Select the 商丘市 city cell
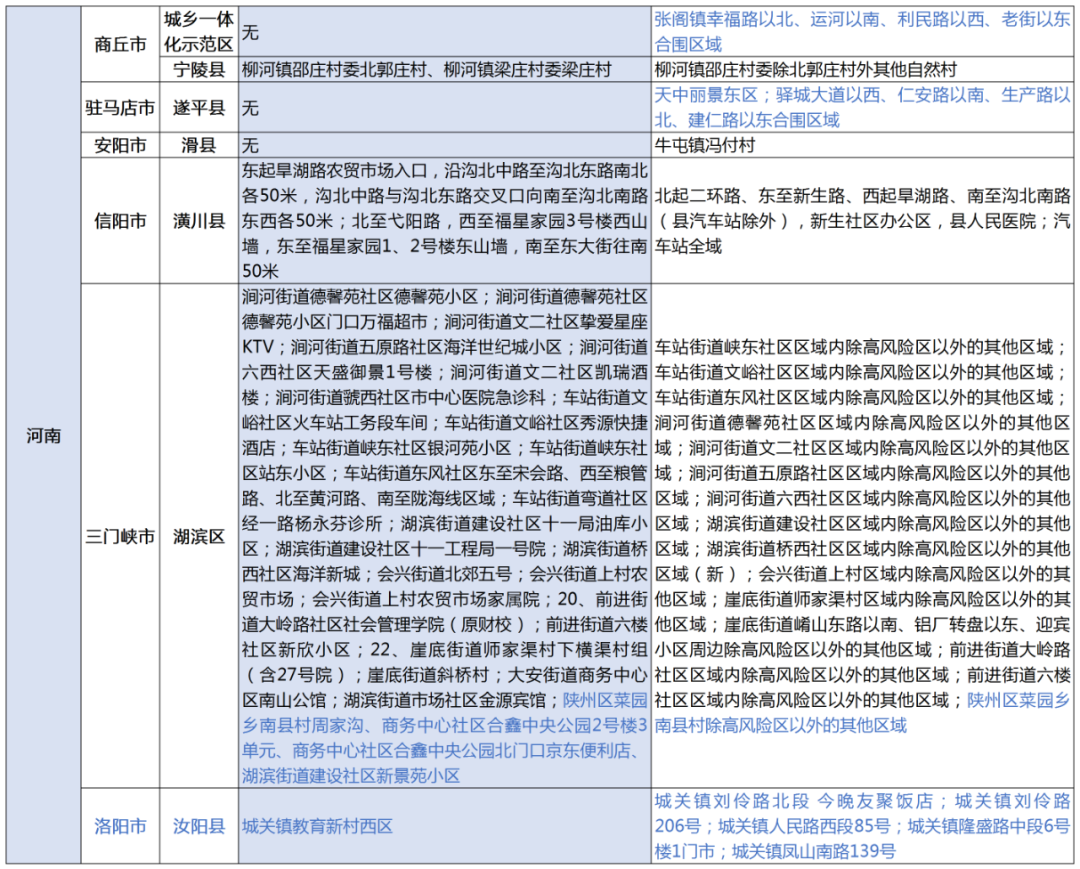Viewport: 1080px width, 869px height. tap(120, 45)
